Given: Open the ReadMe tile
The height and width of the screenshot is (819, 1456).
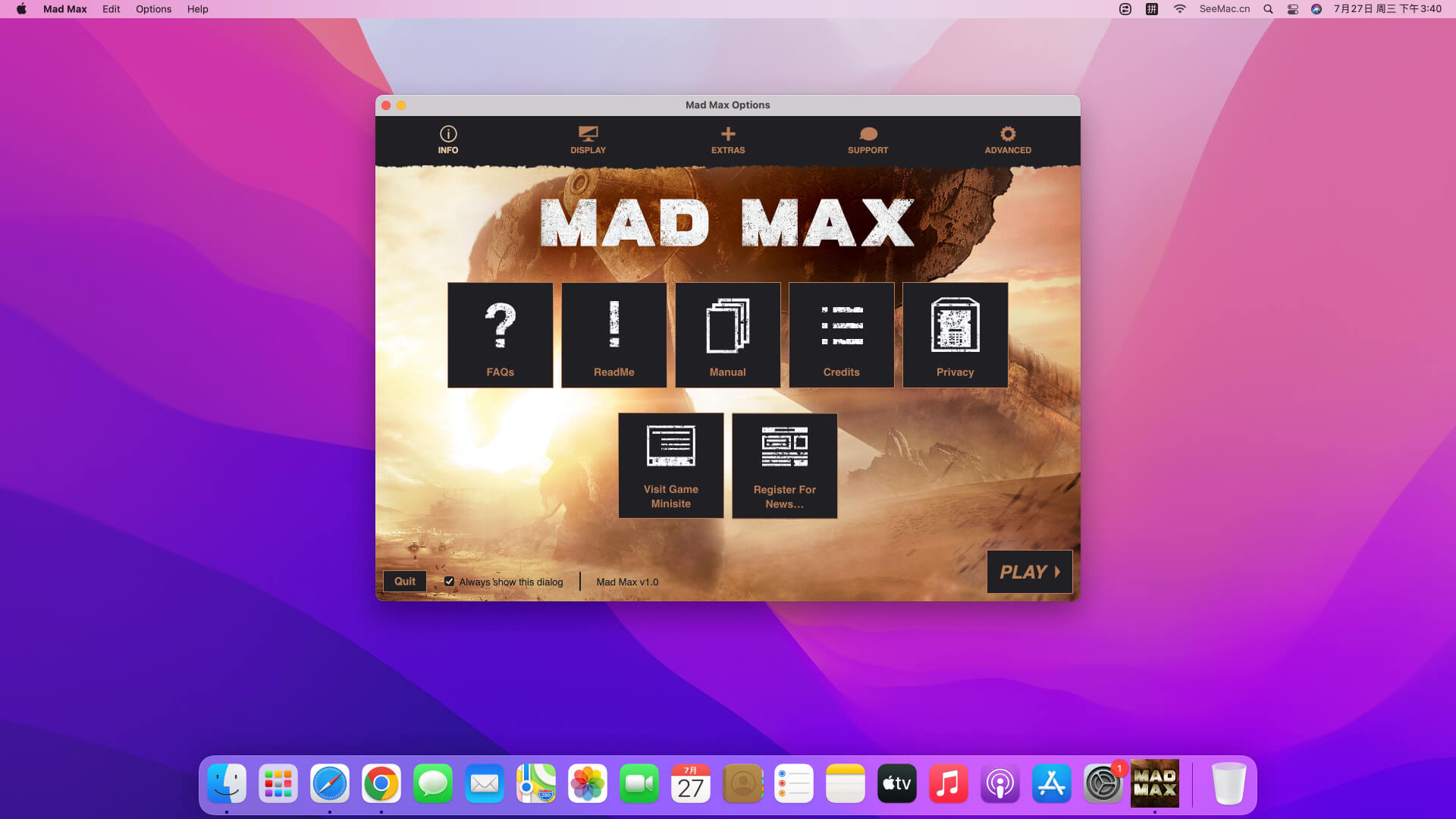Looking at the screenshot, I should pos(614,335).
